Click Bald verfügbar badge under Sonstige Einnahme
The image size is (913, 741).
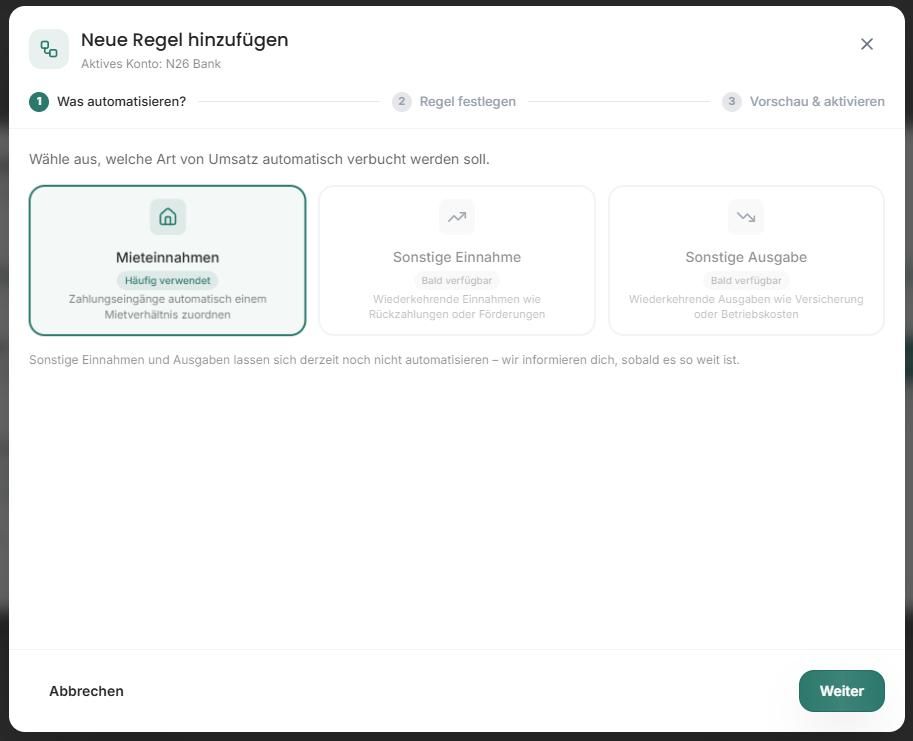point(456,281)
